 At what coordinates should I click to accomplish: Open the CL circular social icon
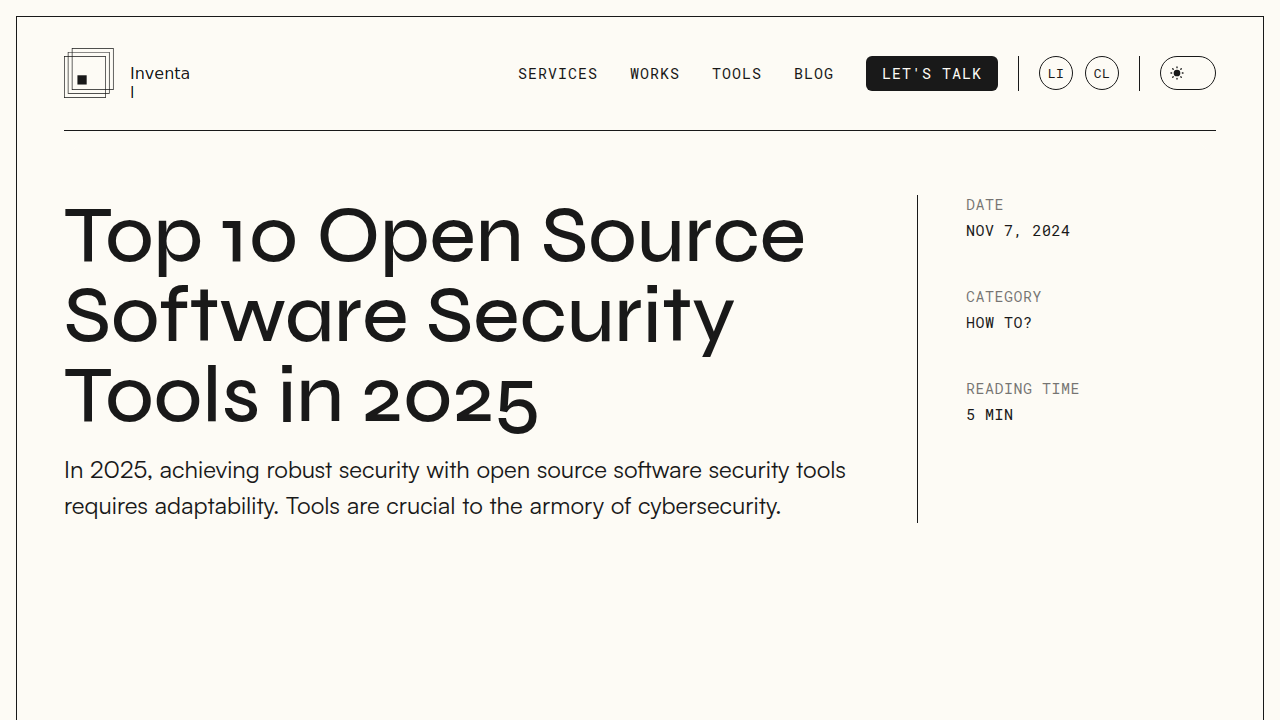[1102, 73]
